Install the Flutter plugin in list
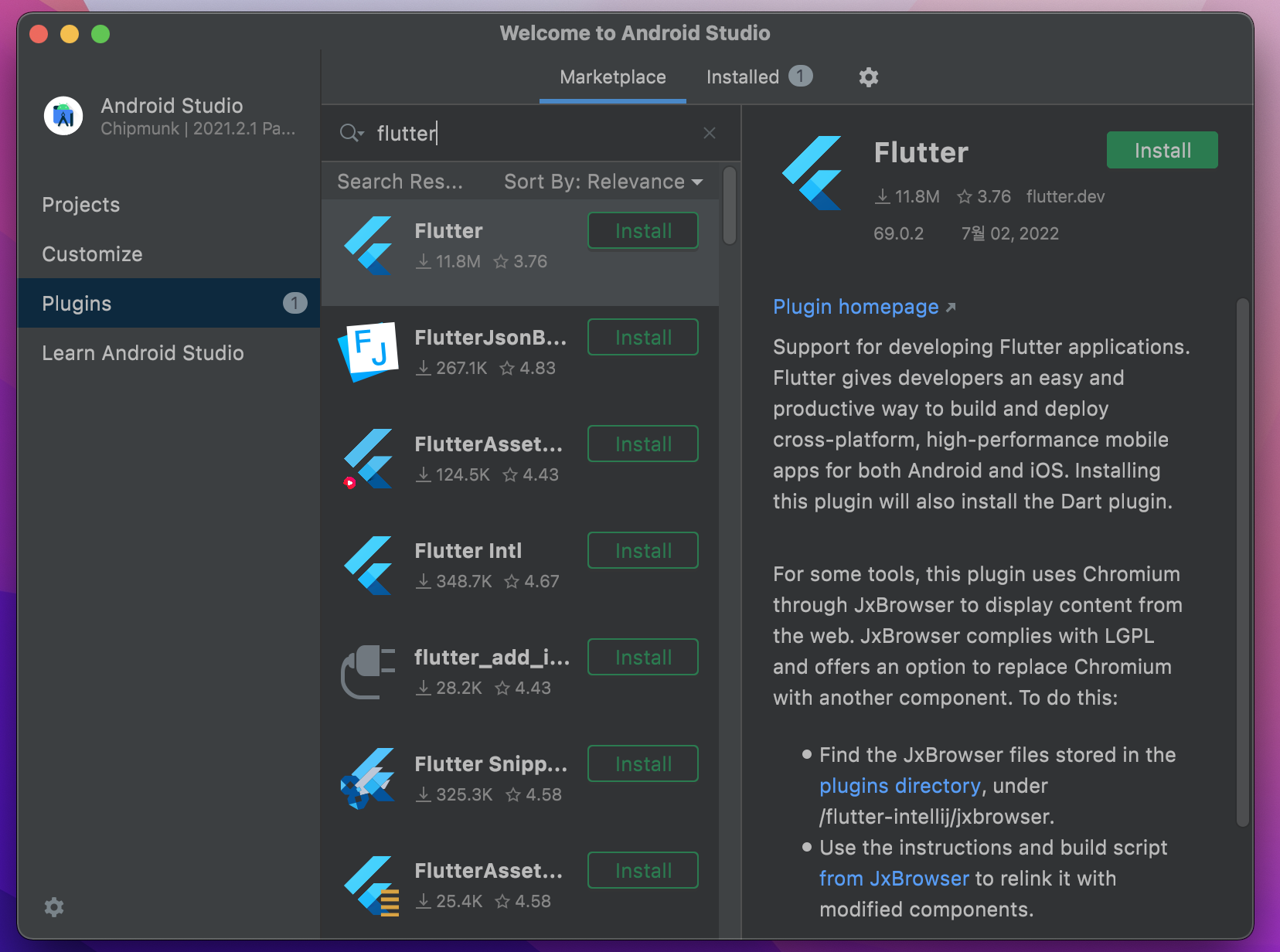The width and height of the screenshot is (1280, 952). (642, 230)
